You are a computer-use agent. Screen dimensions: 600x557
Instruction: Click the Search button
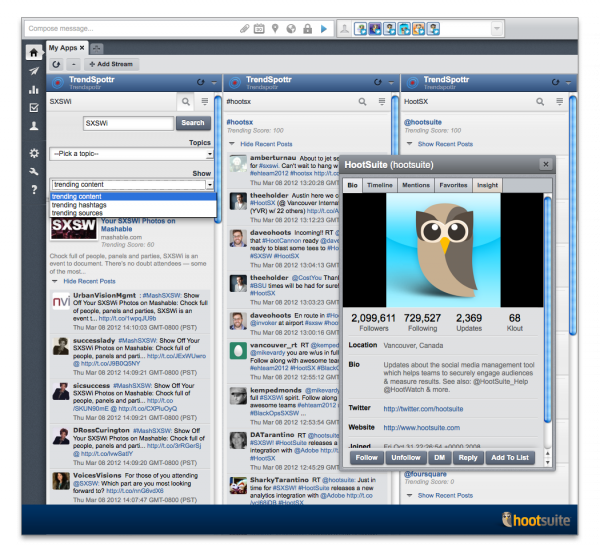click(193, 123)
